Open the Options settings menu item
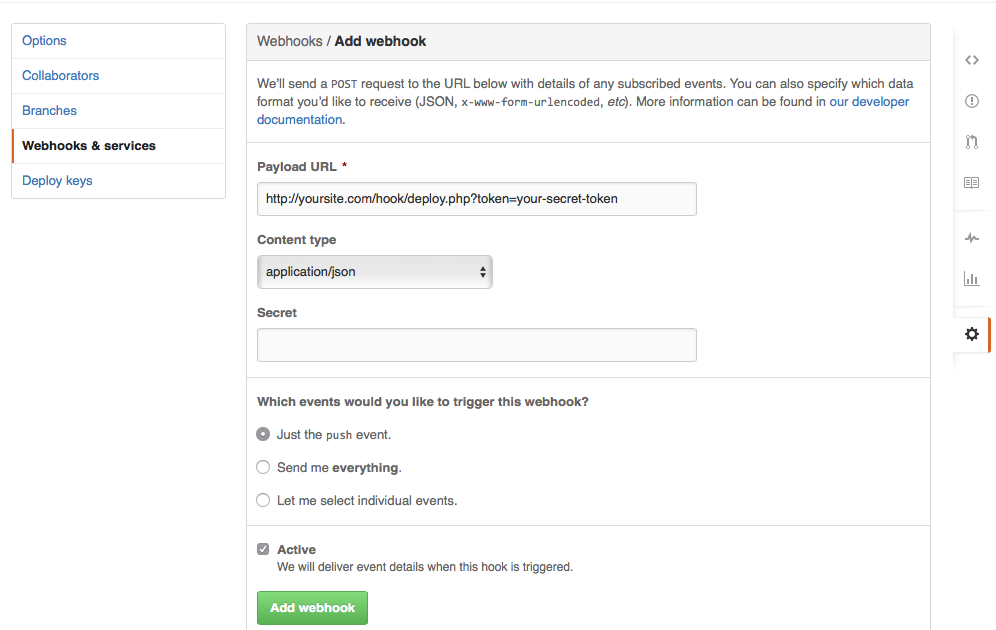 click(x=45, y=41)
